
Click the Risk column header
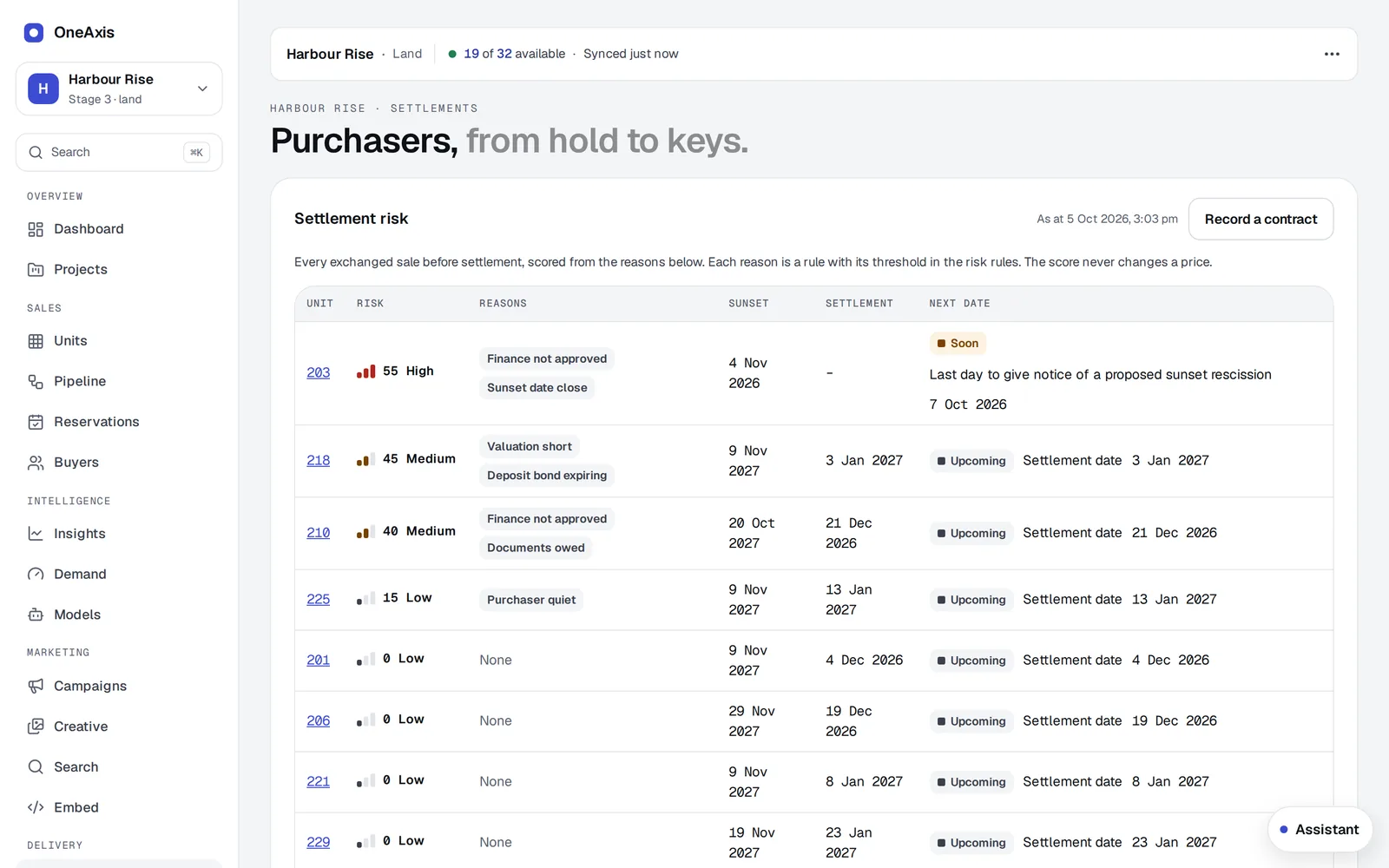(x=370, y=304)
